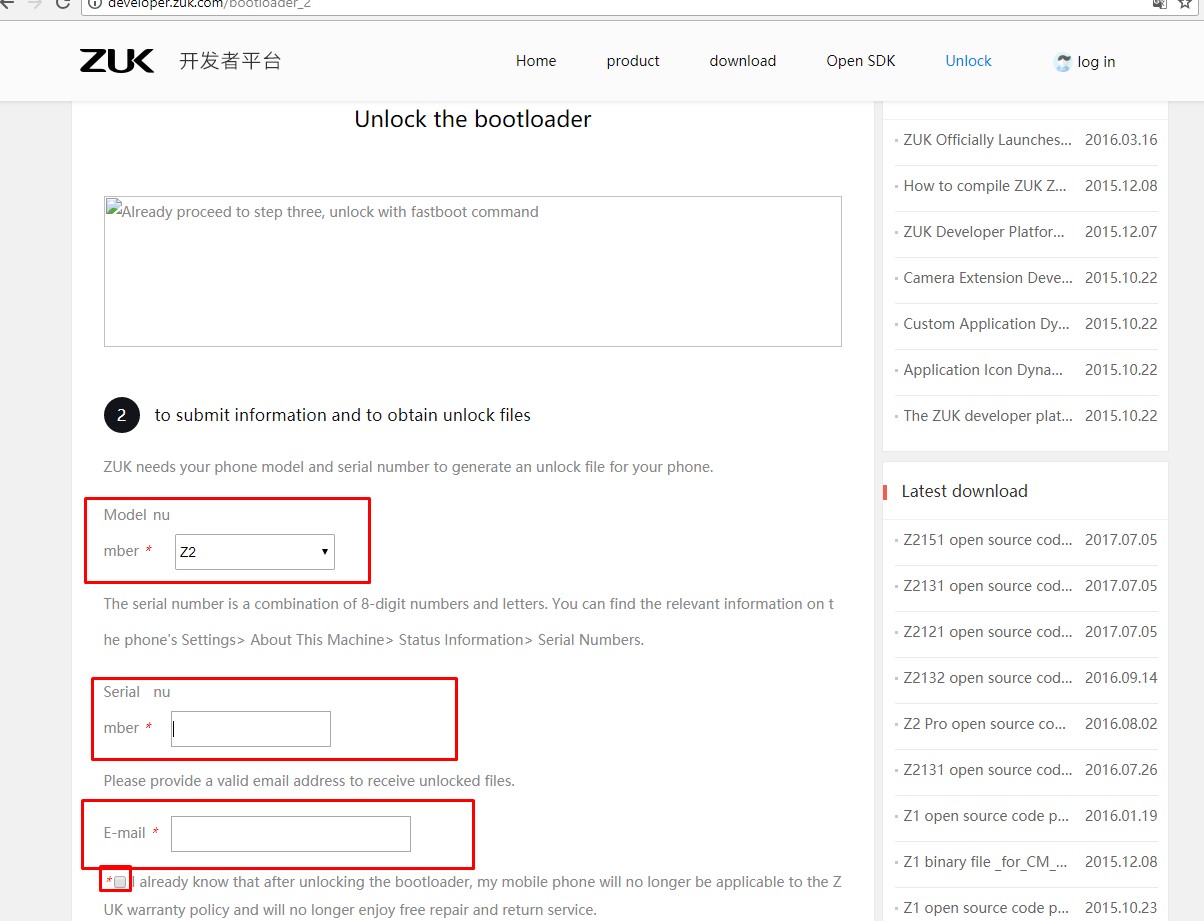Image resolution: width=1204 pixels, height=921 pixels.
Task: Click the date 2015.12.07
Action: (1121, 232)
